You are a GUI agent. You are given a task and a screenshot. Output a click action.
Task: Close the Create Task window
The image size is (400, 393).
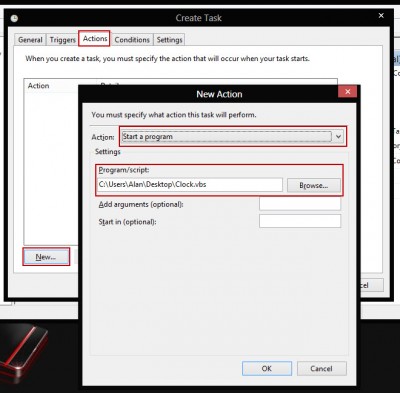point(381,16)
